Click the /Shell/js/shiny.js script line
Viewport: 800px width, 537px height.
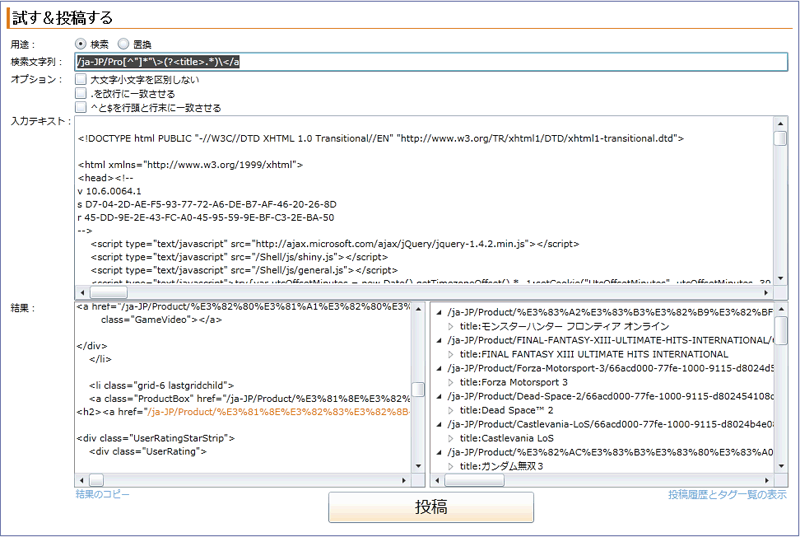(x=239, y=257)
